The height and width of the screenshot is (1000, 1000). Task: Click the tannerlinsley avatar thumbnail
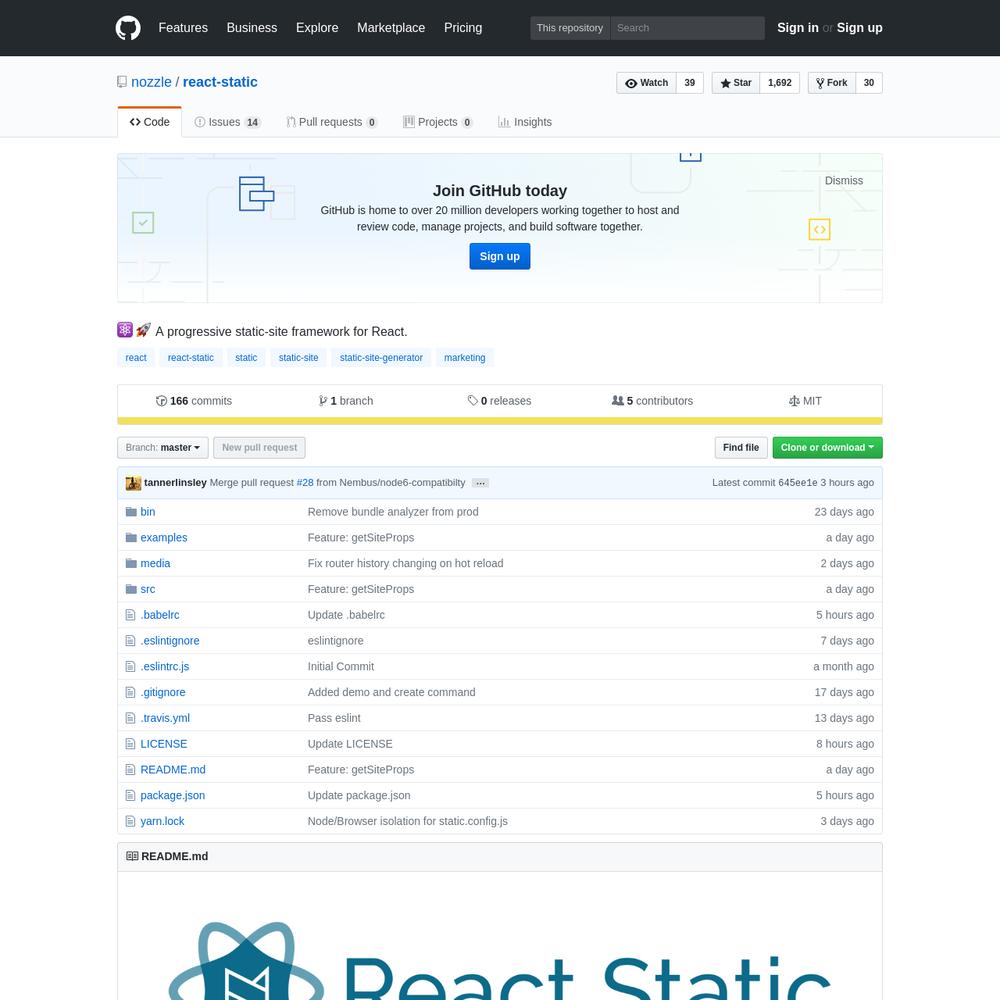pyautogui.click(x=133, y=483)
